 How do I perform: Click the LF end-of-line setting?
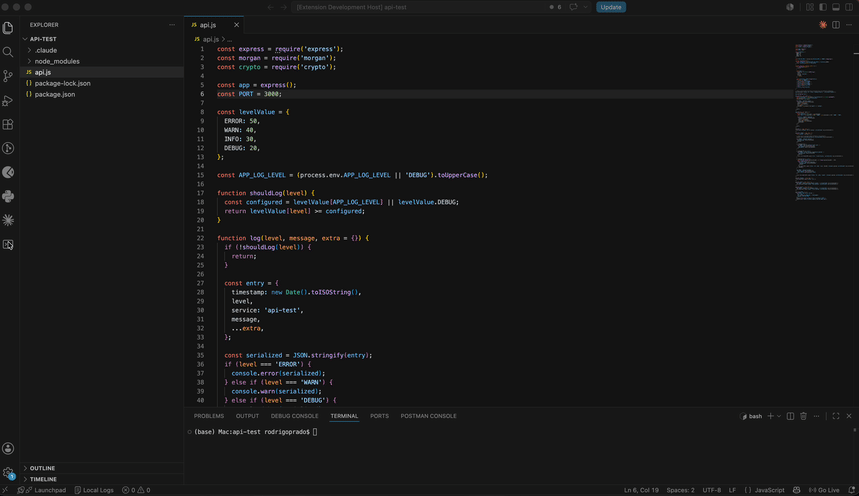[x=732, y=490]
